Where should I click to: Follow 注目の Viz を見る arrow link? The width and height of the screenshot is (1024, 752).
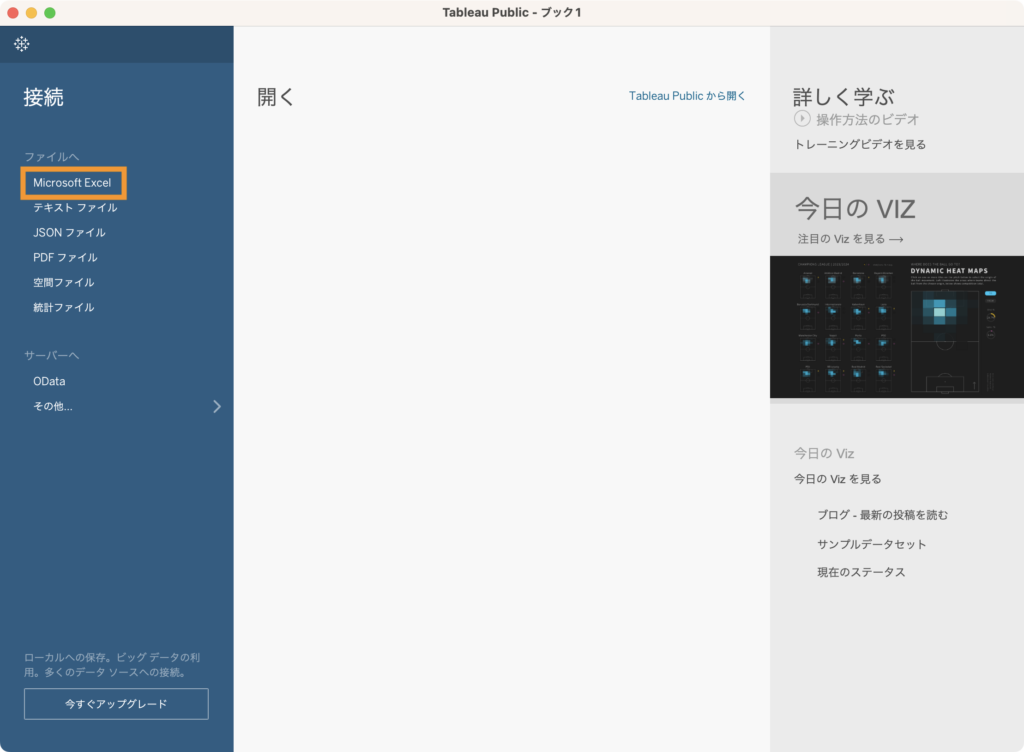pos(850,239)
